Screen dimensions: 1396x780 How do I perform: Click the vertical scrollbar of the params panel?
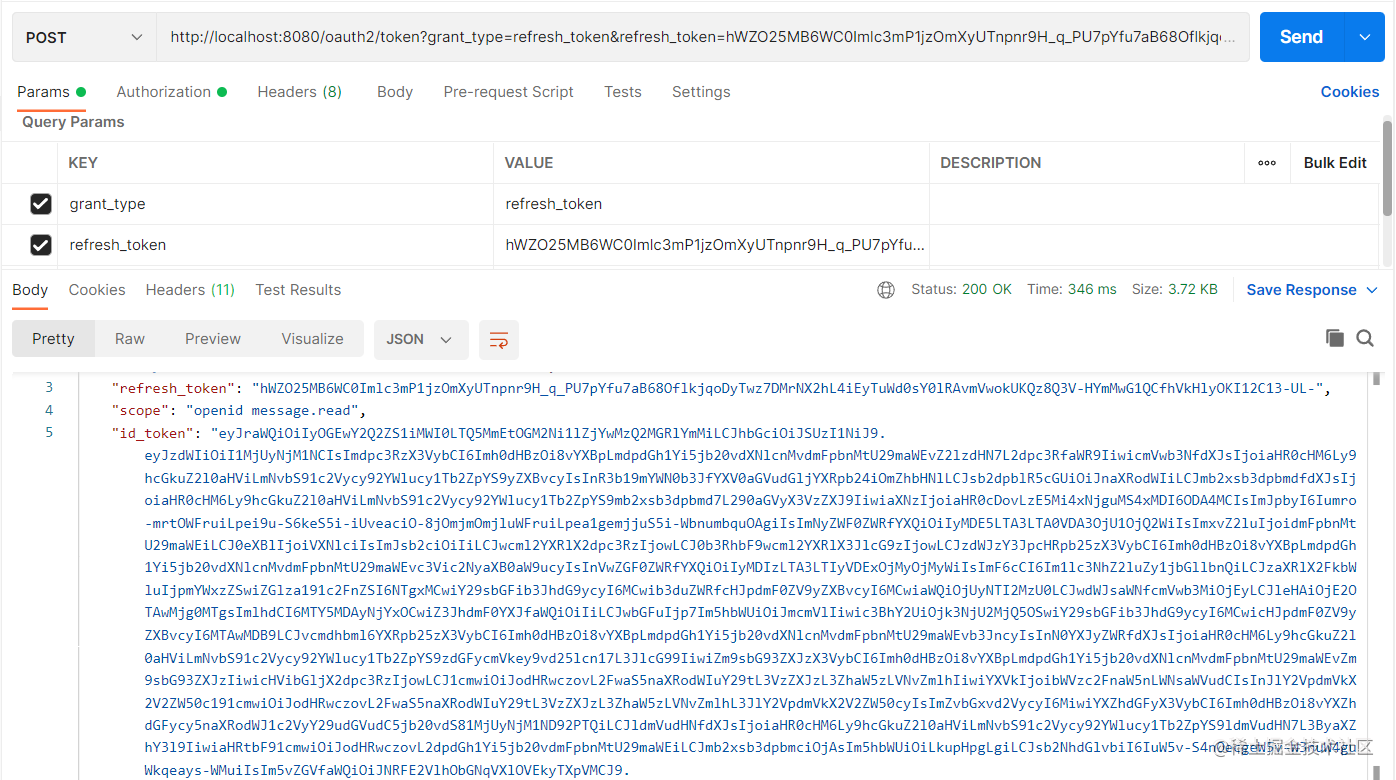click(1387, 168)
